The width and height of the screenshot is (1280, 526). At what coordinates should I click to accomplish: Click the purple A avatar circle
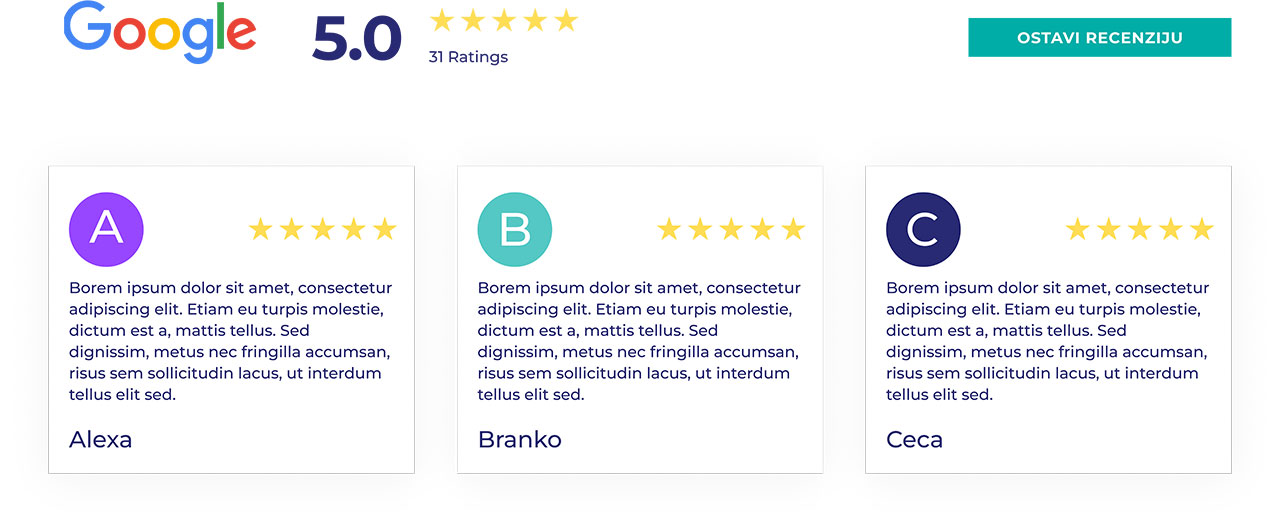pyautogui.click(x=106, y=229)
